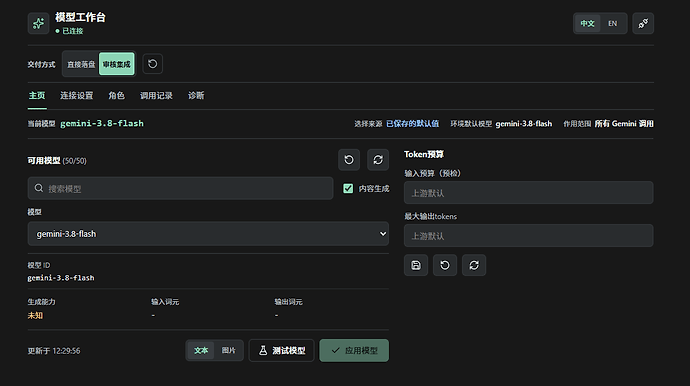This screenshot has width=690, height=386.
Task: Click the current model name gemini-3.8-flash in green
Action: (102, 124)
